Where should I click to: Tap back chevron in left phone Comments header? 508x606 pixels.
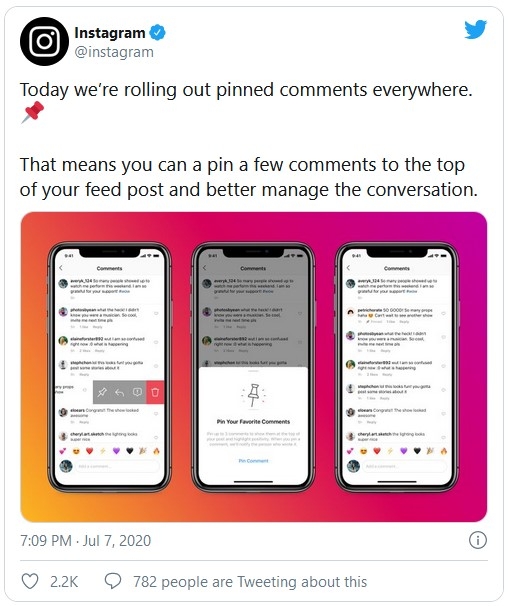(61, 268)
